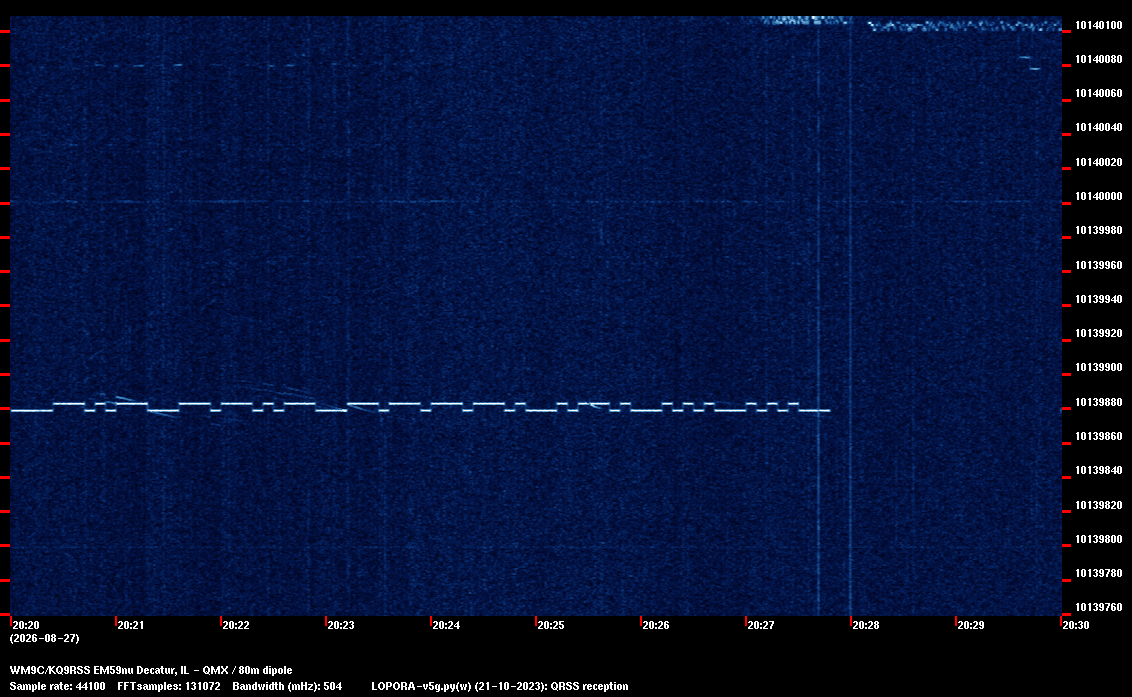This screenshot has height=697, width=1132.
Task: Click frequency label 10139860
Action: 1099,436
